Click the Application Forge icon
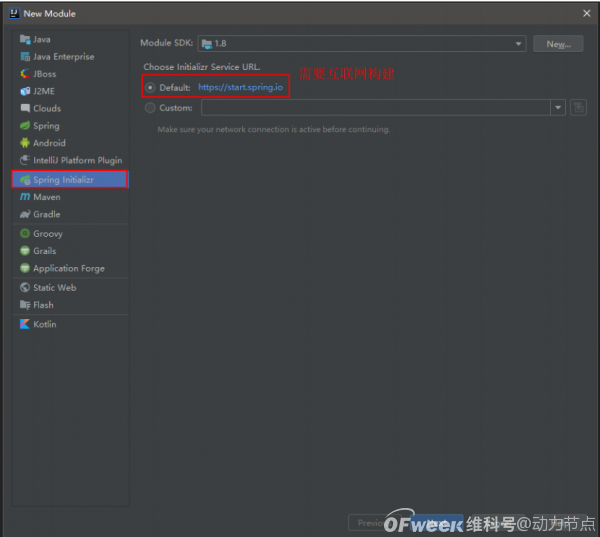Viewport: 600px width, 537px height. pyautogui.click(x=25, y=268)
